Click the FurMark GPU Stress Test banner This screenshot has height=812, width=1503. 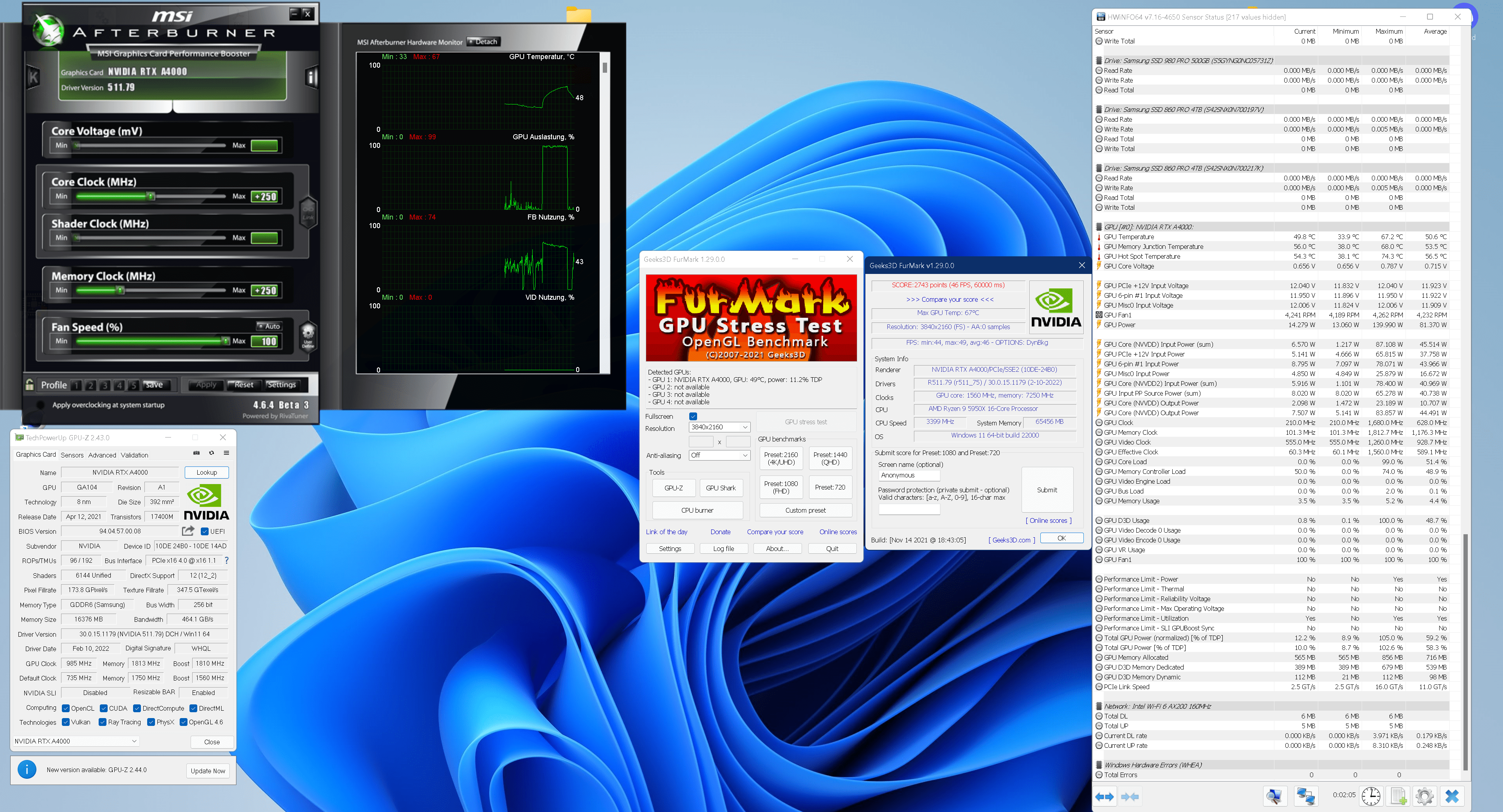[751, 318]
